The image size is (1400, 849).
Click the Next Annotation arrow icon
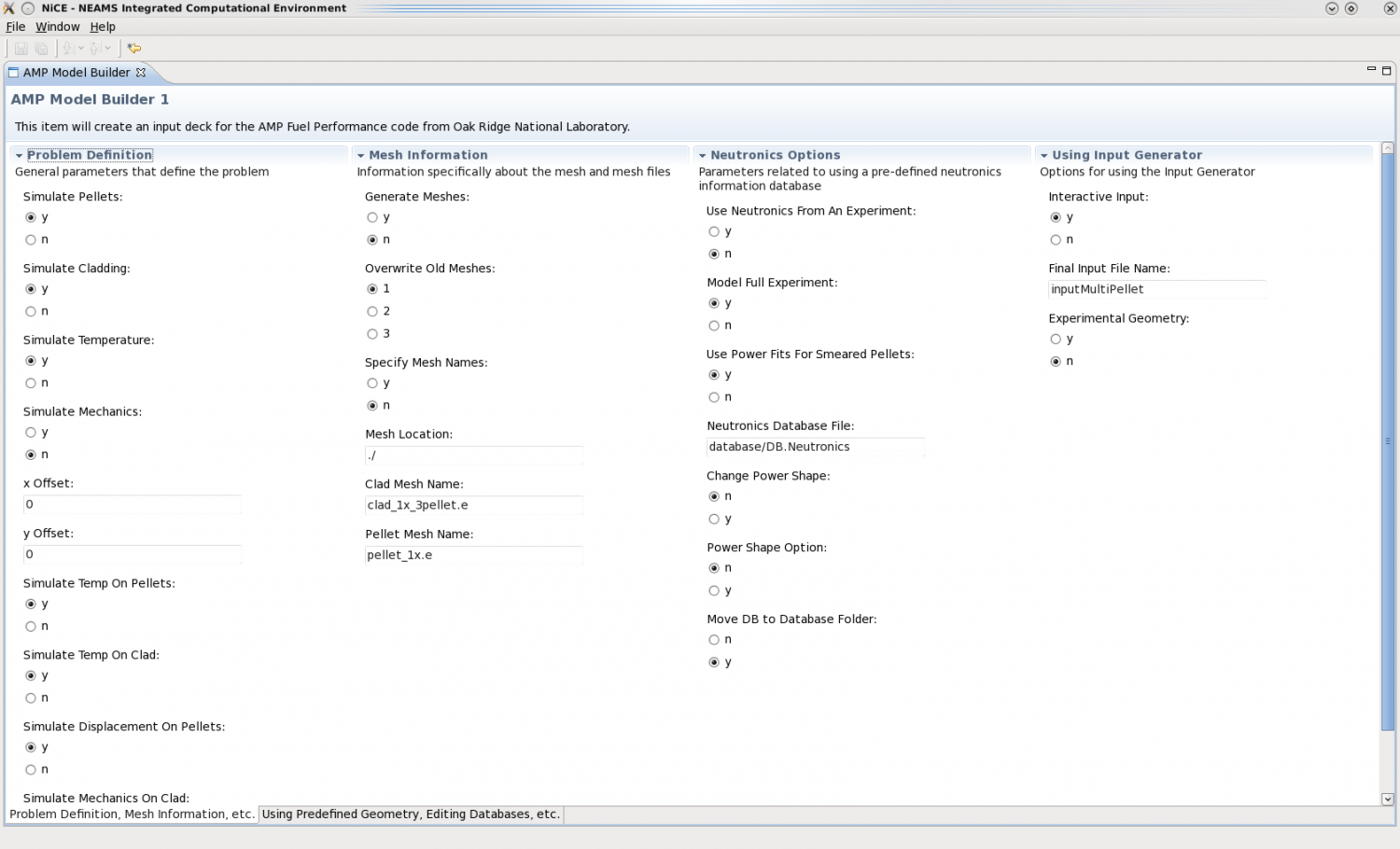pyautogui.click(x=68, y=49)
